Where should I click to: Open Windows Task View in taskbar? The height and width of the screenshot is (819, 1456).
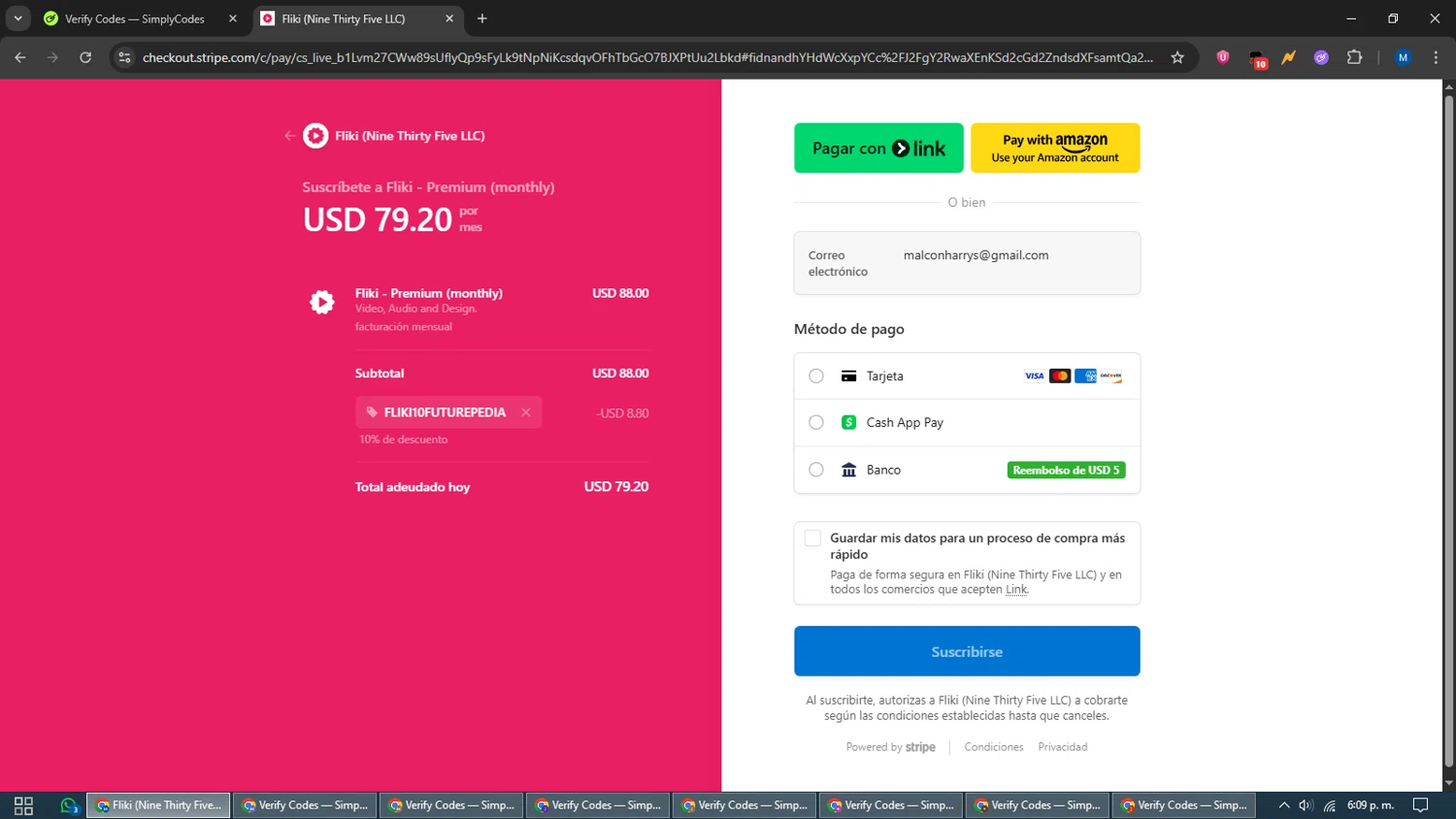click(23, 805)
